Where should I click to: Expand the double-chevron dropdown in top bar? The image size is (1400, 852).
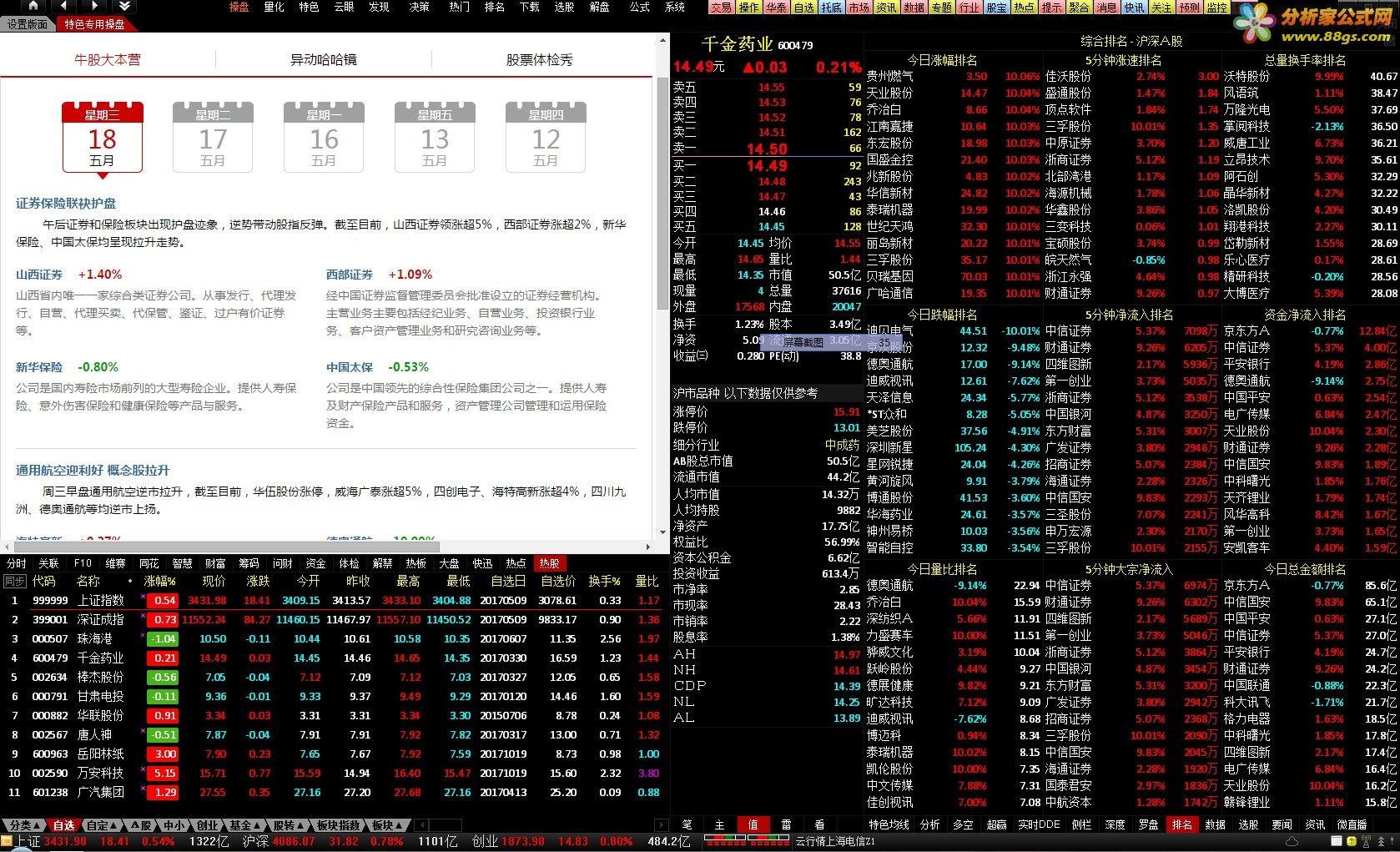click(x=124, y=6)
